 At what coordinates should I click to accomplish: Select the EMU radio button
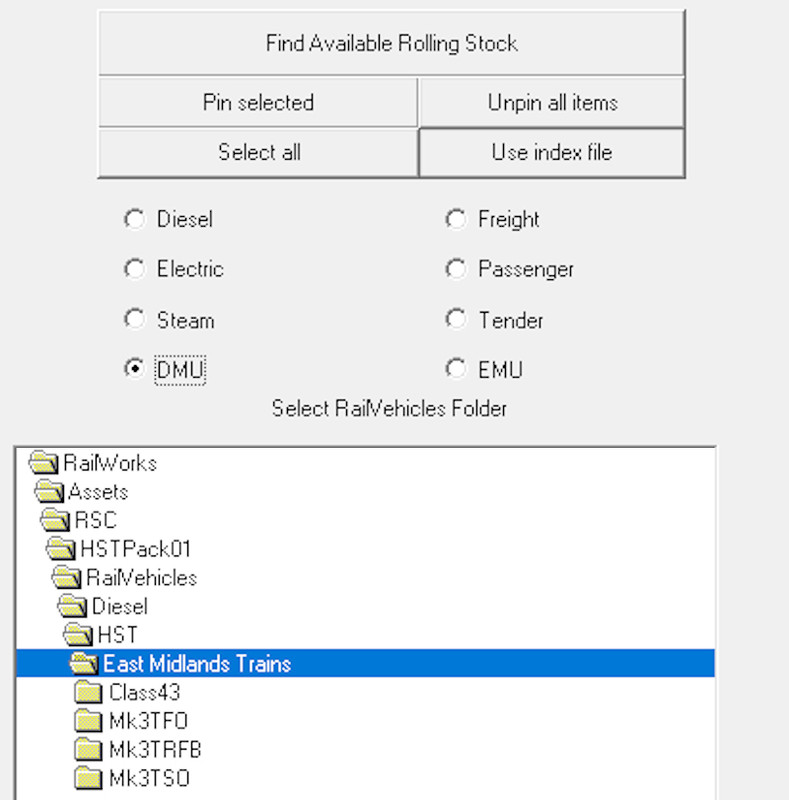point(456,368)
